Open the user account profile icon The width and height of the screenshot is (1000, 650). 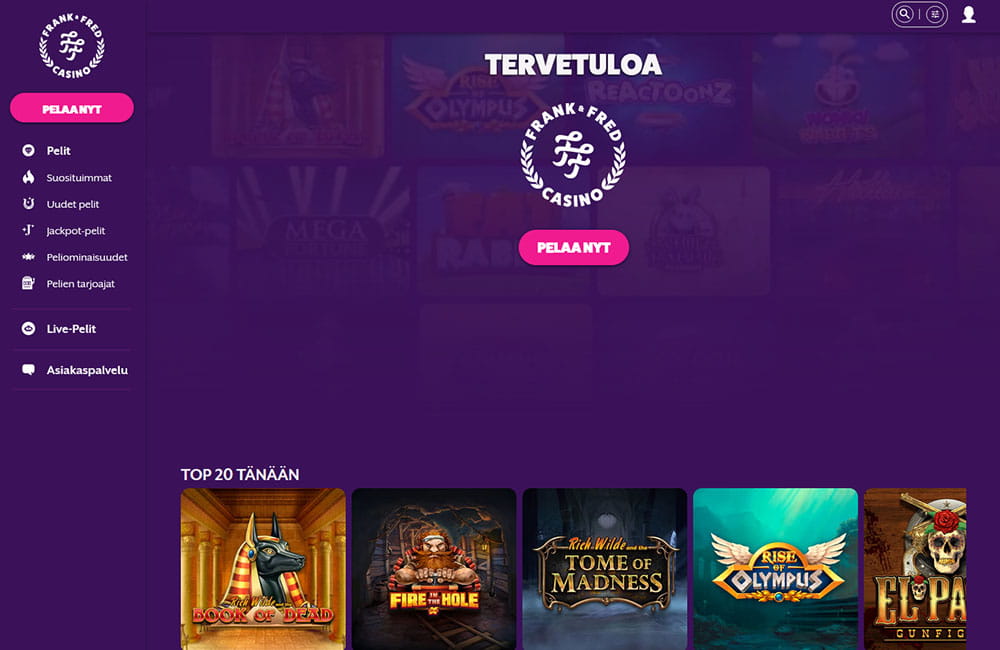(x=968, y=14)
